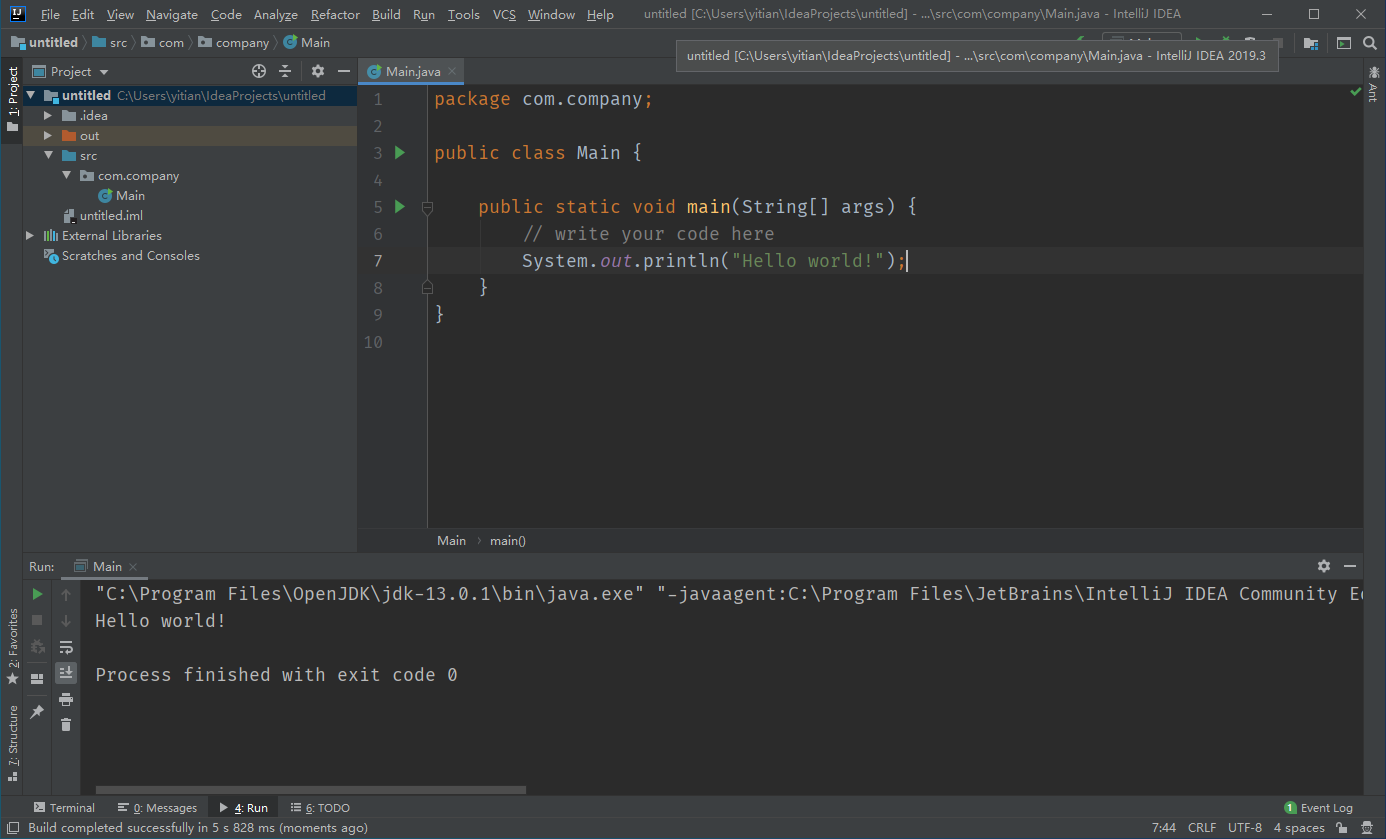The image size is (1386, 839).
Task: Click the Up the Stack Trace arrow
Action: tap(66, 594)
